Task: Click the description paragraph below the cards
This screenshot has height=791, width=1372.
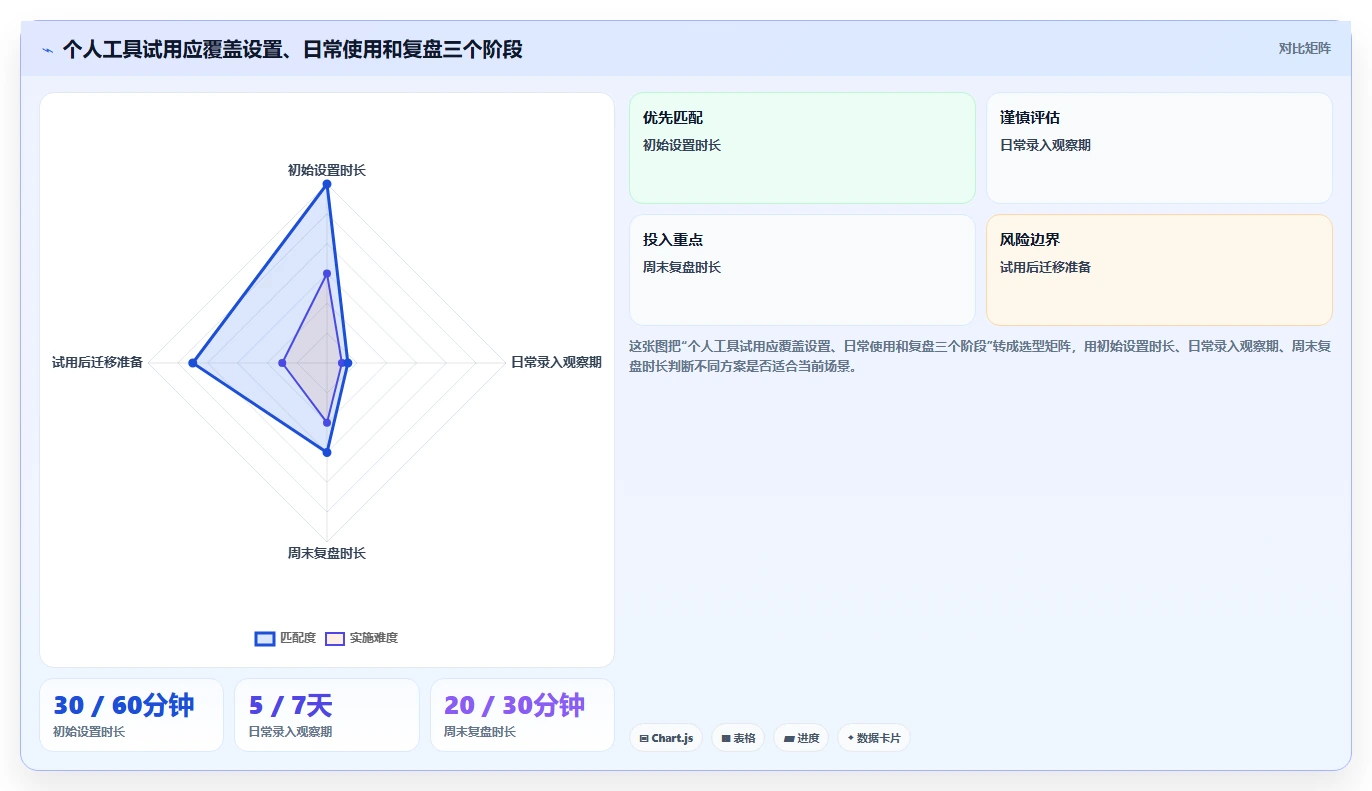Action: coord(980,356)
